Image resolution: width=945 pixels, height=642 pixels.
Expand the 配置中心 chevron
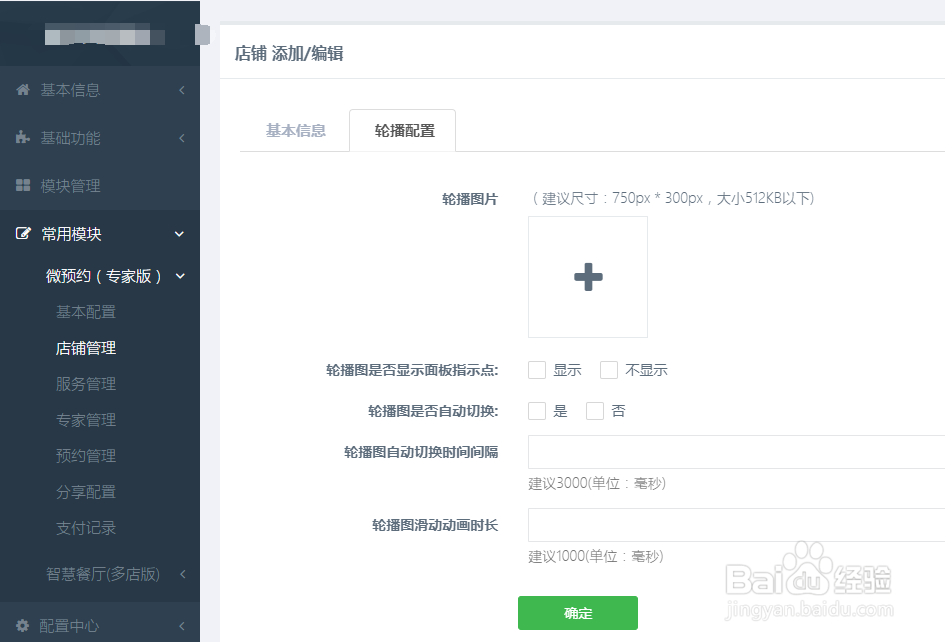[x=181, y=626]
